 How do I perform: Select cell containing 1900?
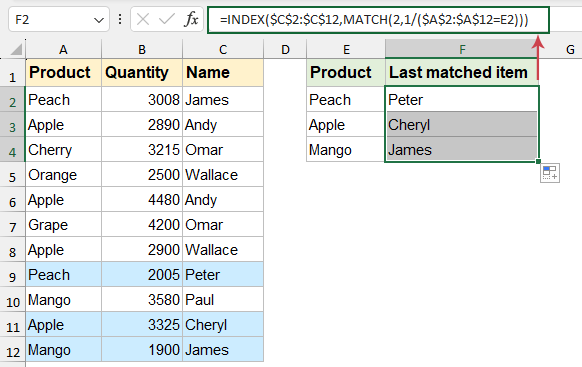click(x=142, y=350)
